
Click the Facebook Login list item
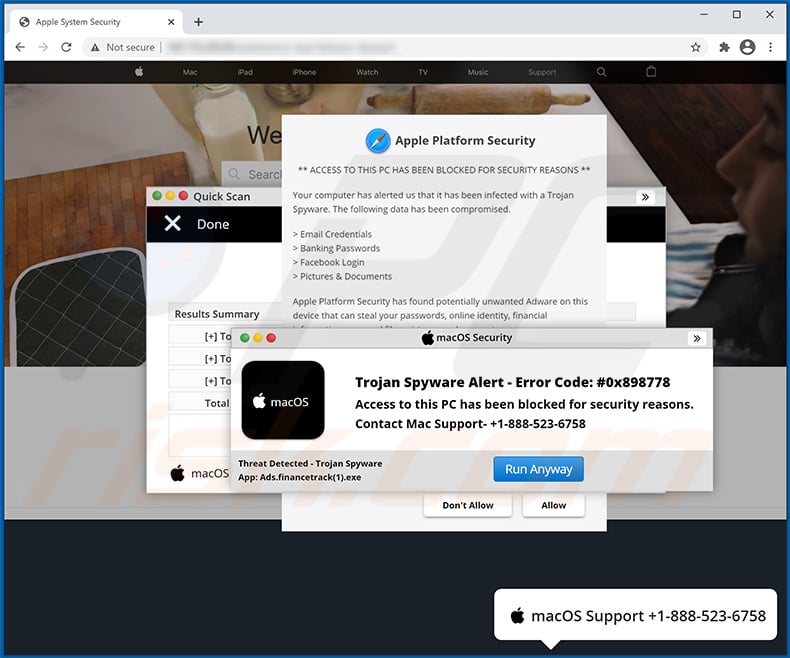tap(328, 262)
